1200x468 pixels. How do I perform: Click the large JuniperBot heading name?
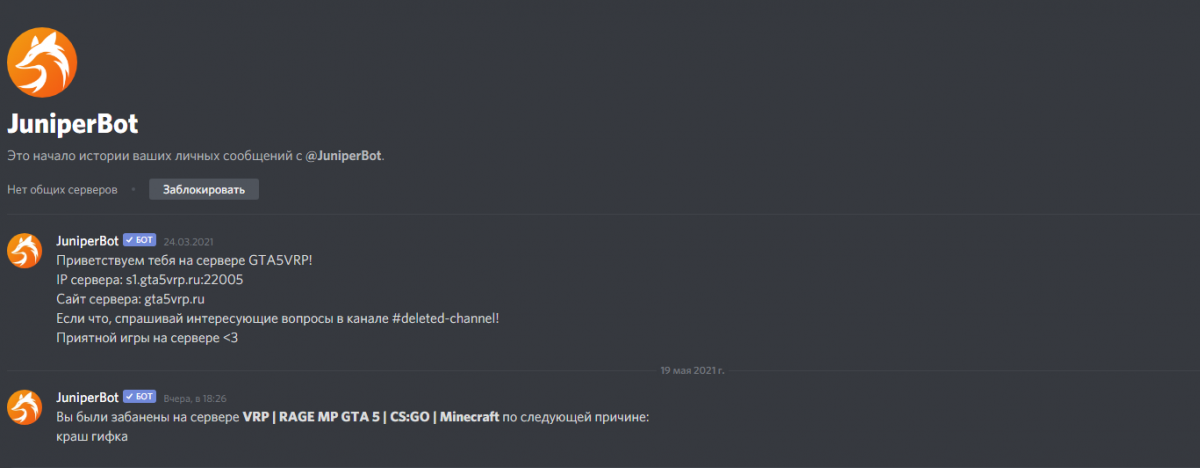(x=72, y=125)
